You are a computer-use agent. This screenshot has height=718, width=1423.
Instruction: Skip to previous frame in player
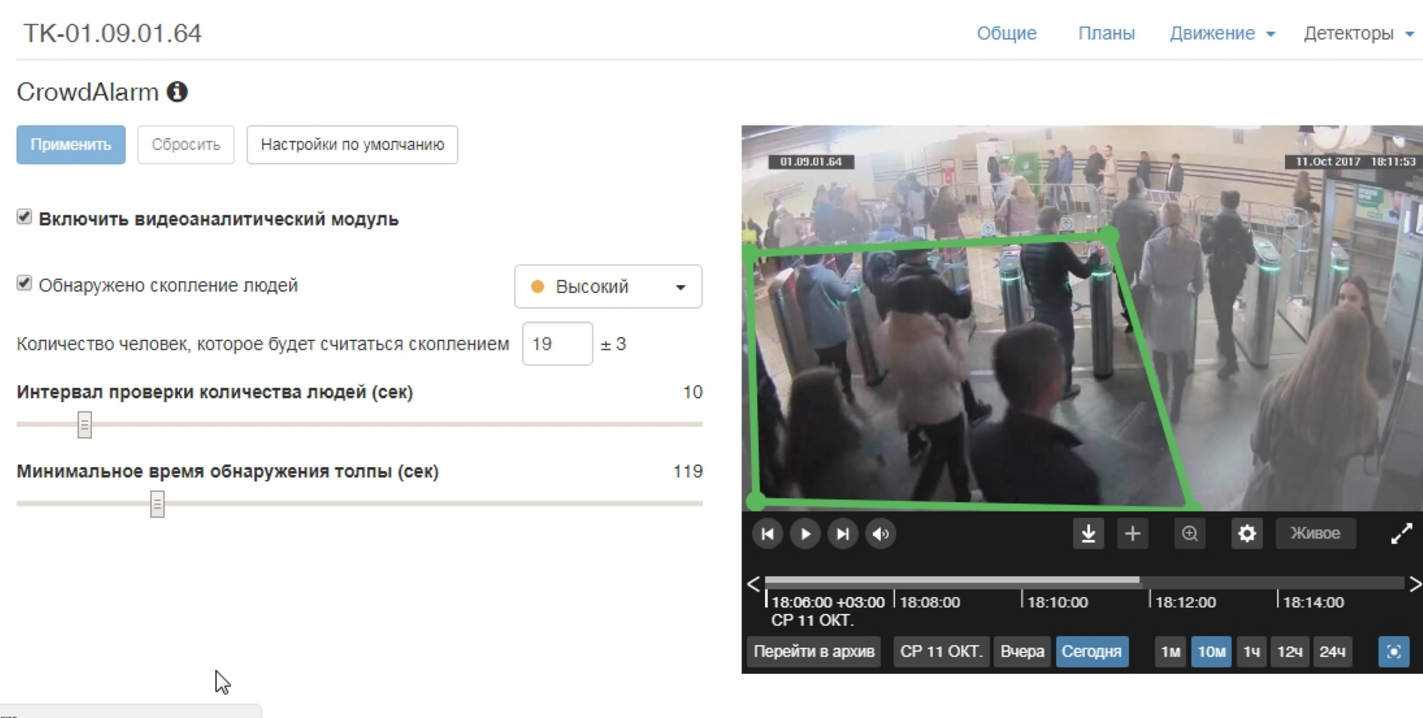click(767, 534)
